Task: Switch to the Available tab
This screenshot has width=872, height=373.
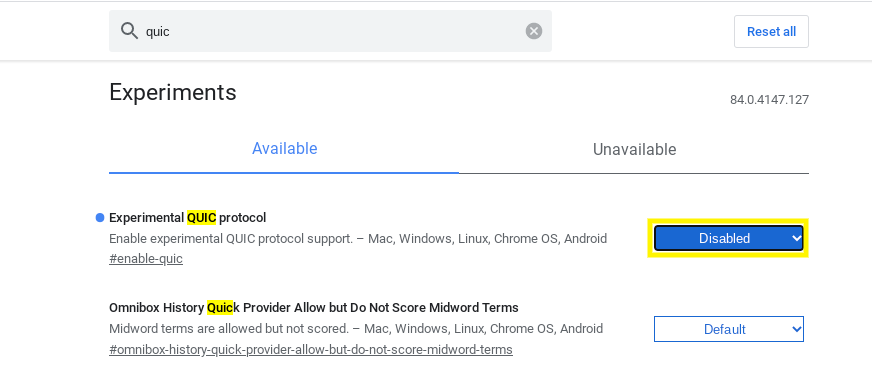Action: point(284,149)
